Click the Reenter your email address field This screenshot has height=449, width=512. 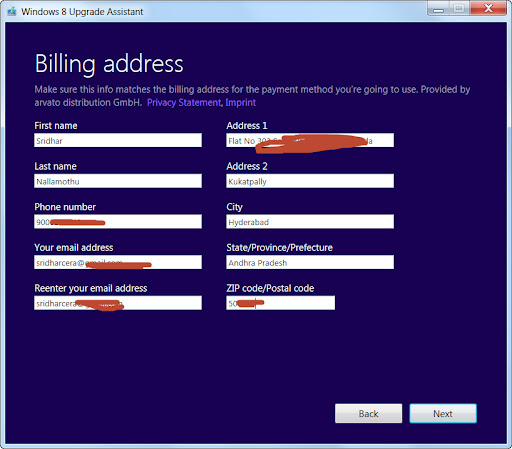[x=118, y=303]
